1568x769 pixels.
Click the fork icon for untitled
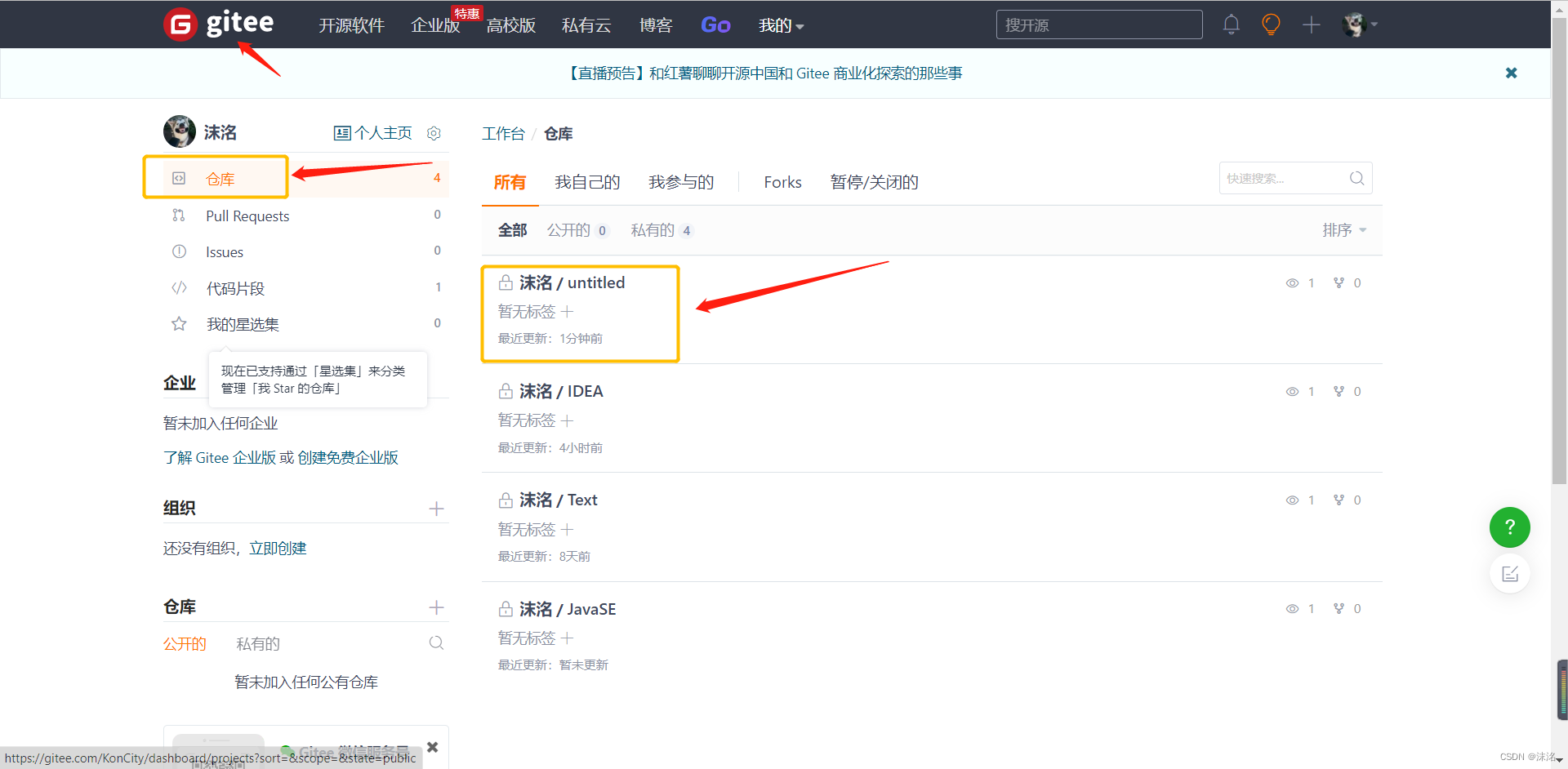tap(1339, 283)
